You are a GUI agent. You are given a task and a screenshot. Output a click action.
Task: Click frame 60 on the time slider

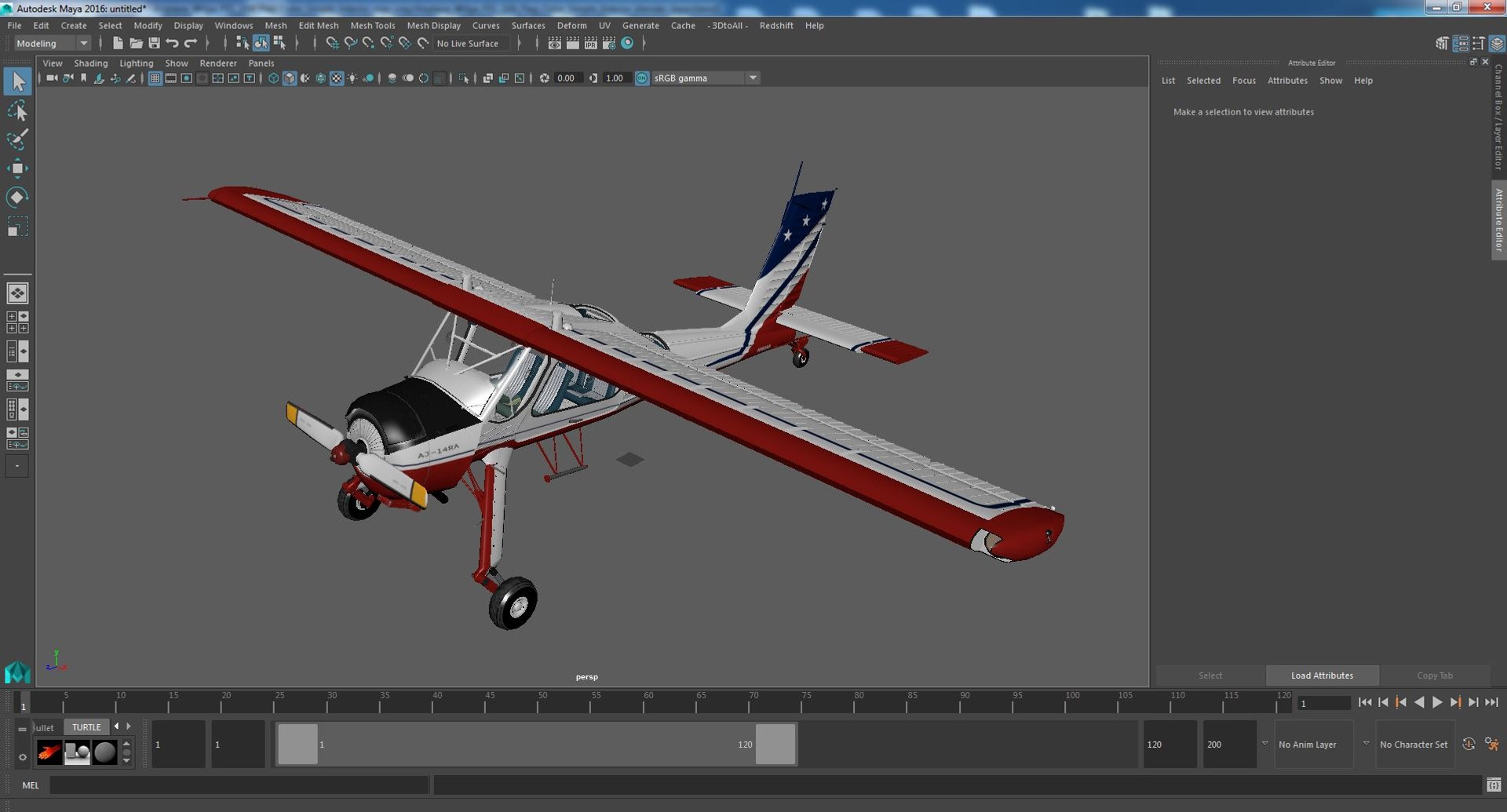click(x=644, y=702)
